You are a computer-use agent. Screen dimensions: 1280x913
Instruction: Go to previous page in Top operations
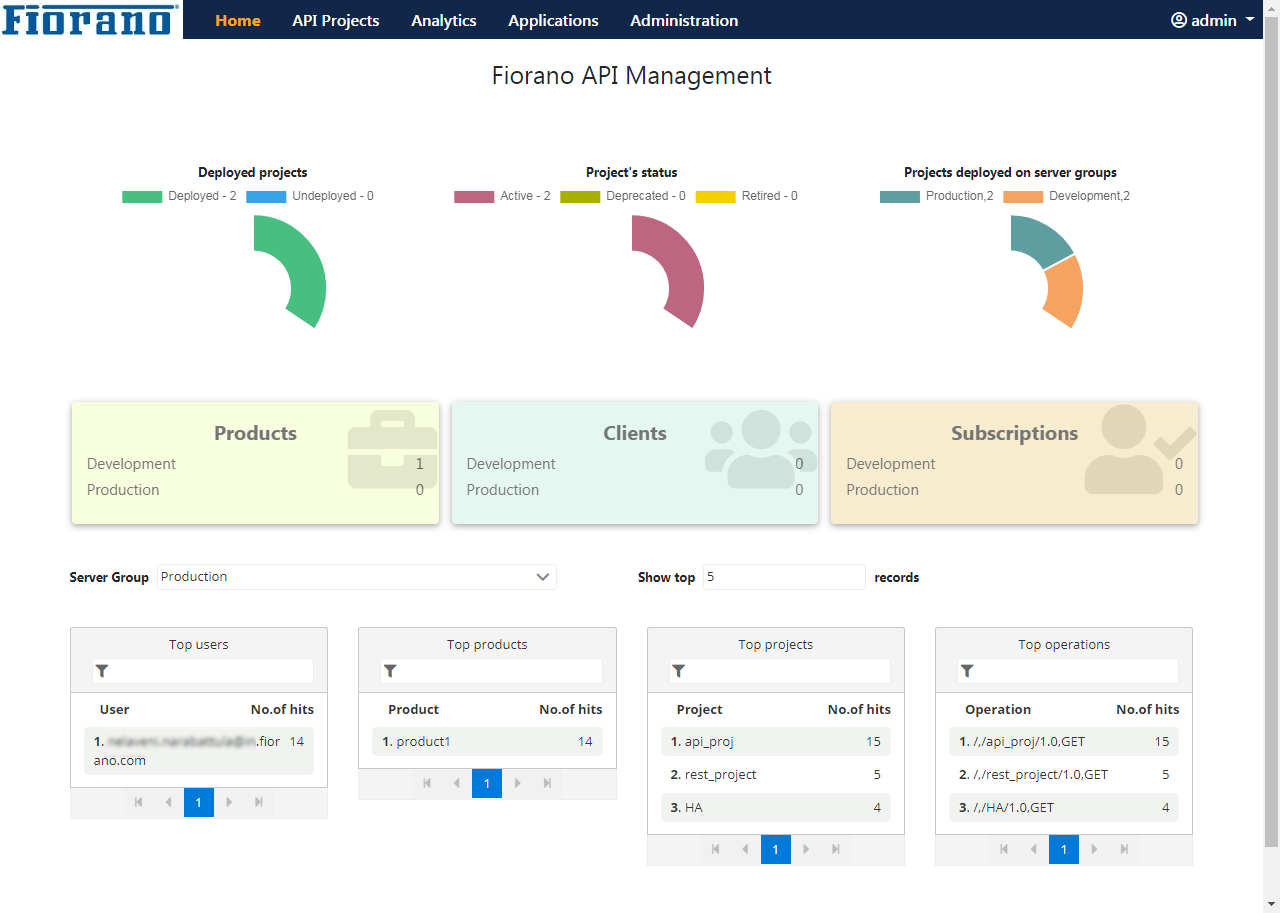click(x=1033, y=849)
